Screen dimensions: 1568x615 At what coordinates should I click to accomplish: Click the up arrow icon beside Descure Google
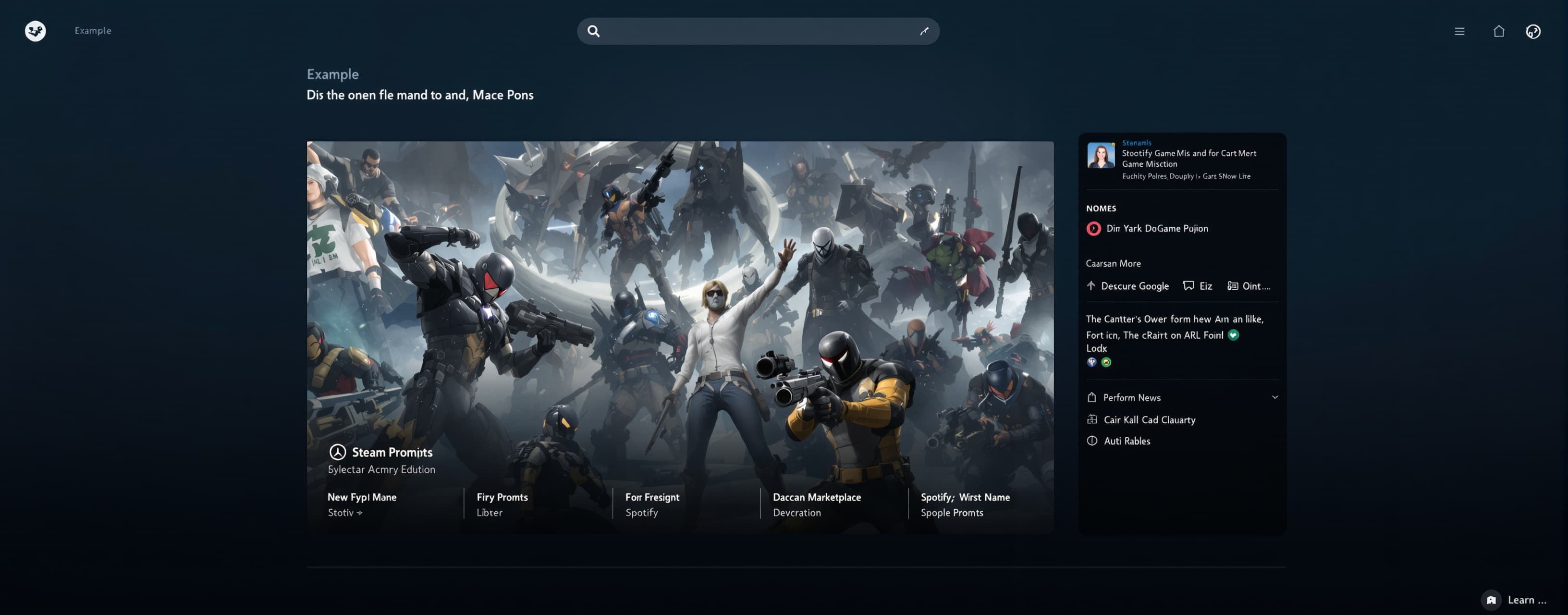tap(1091, 285)
